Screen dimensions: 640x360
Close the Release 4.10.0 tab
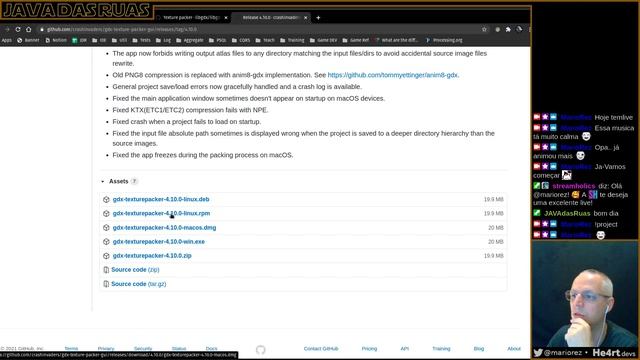(305, 18)
